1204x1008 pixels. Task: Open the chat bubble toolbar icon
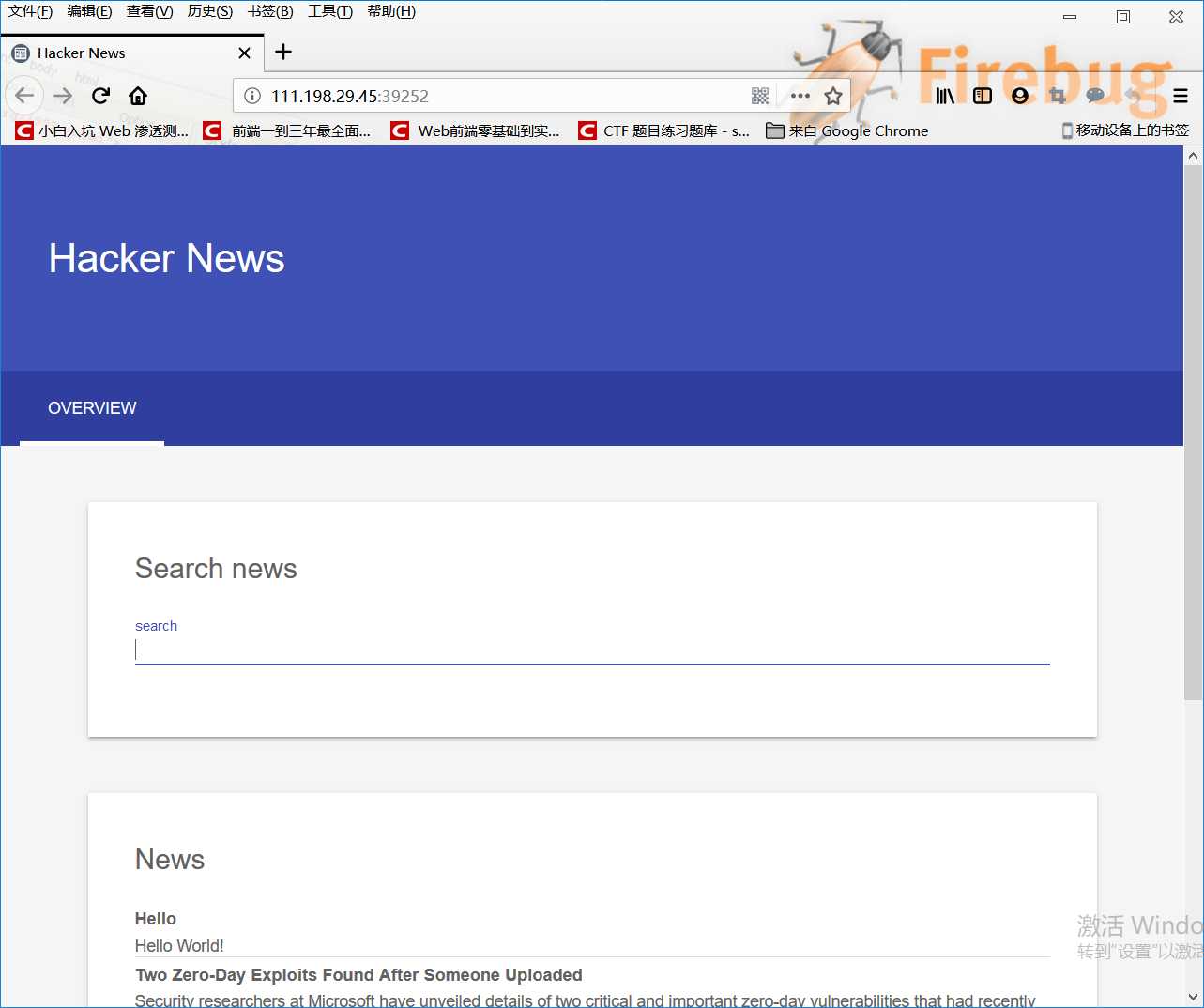point(1095,96)
